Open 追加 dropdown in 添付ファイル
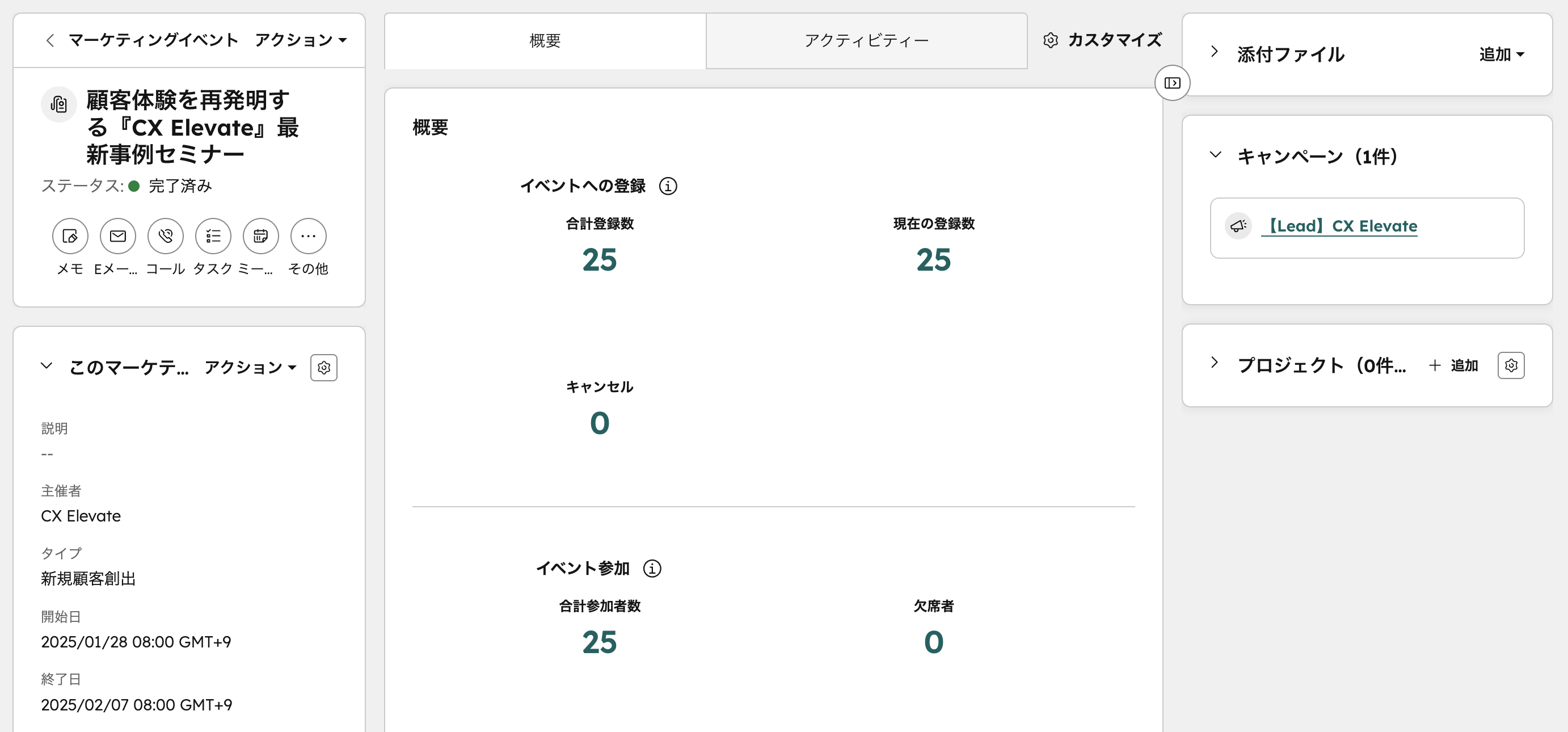 click(1502, 54)
